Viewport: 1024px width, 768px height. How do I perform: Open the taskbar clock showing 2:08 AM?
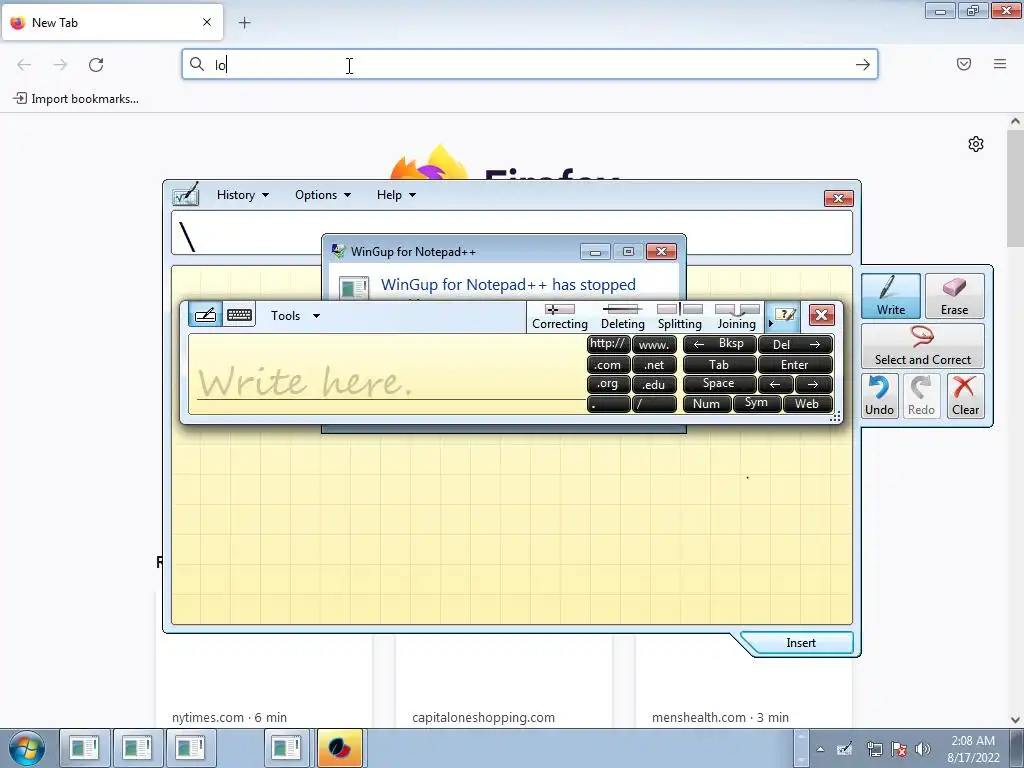973,749
